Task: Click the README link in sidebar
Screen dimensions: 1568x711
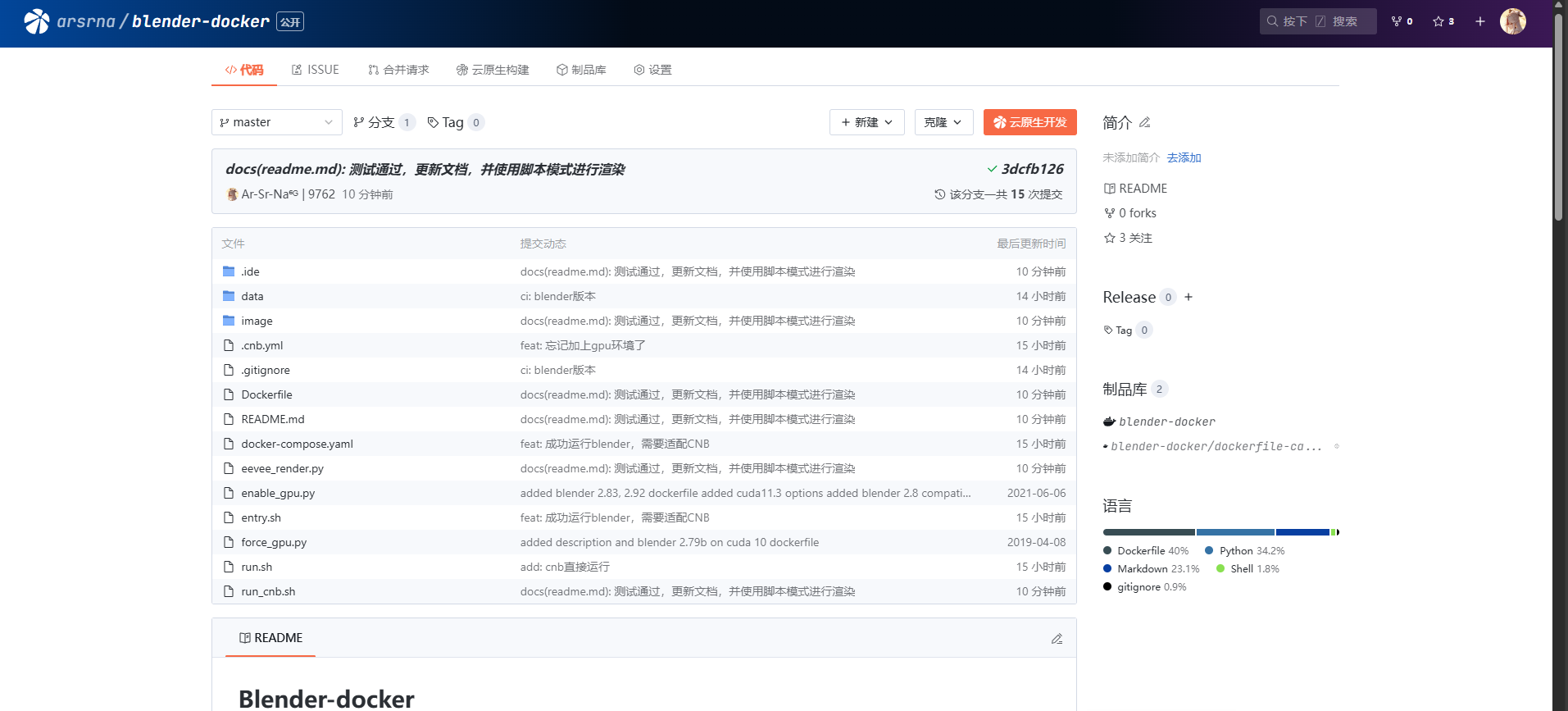Action: click(x=1135, y=189)
